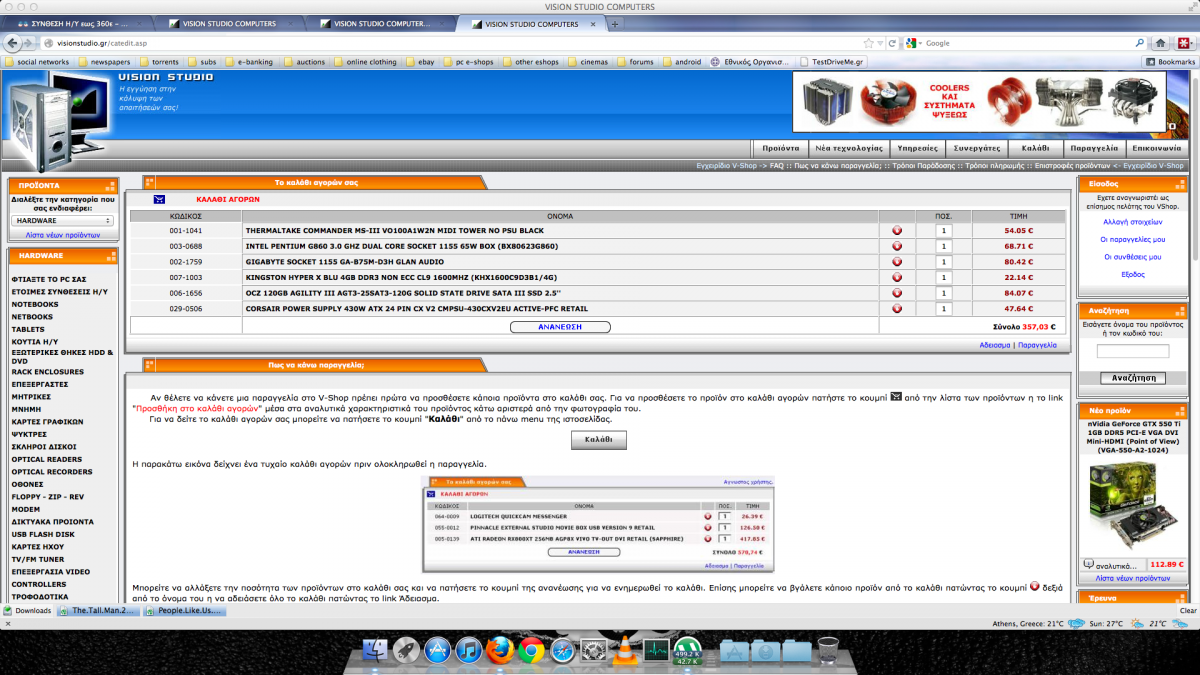The image size is (1200, 675).
Task: Click the Αναζήτηση search button
Action: (x=1133, y=378)
